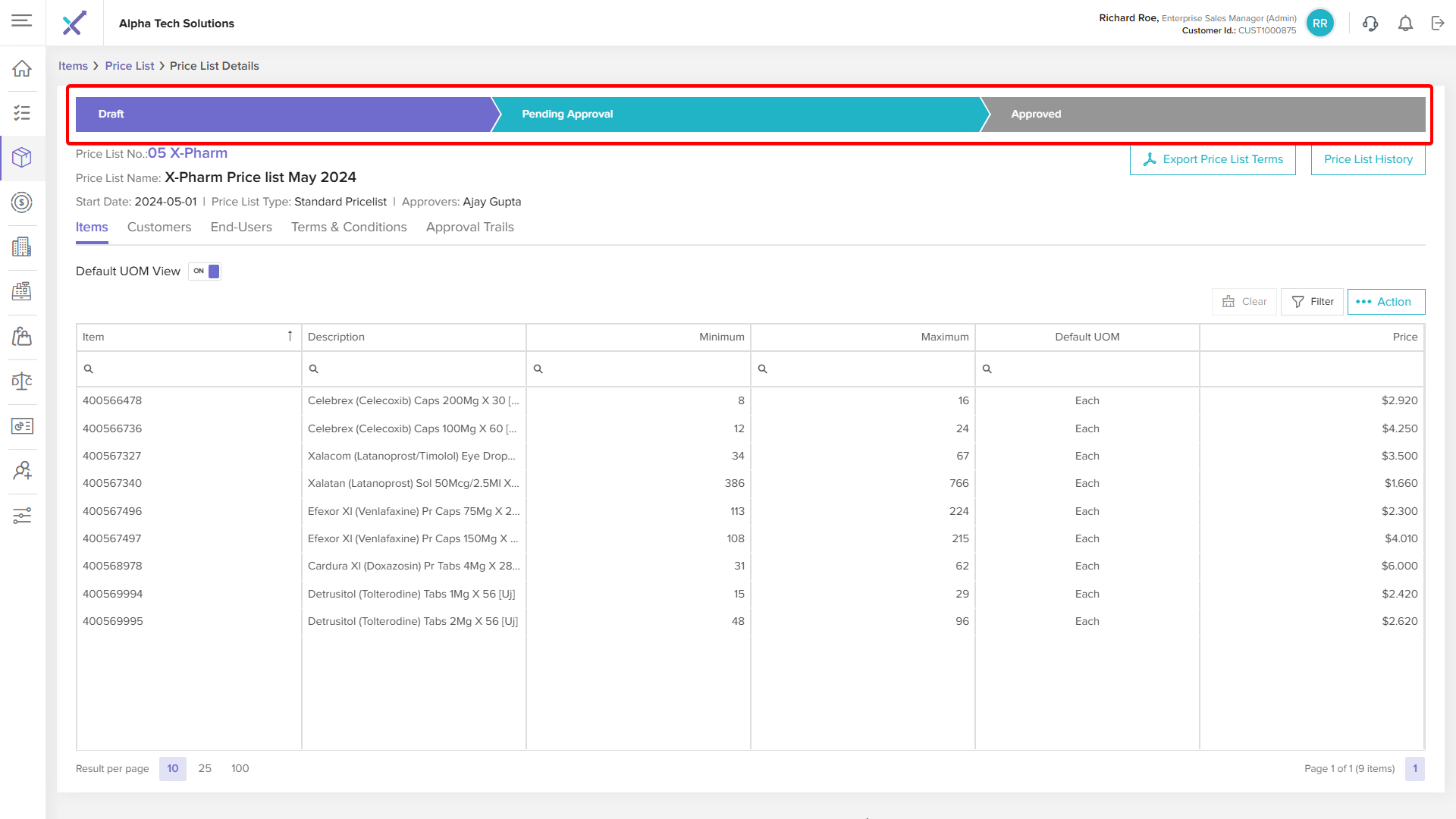
Task: Open the headset support icon
Action: 1370,24
